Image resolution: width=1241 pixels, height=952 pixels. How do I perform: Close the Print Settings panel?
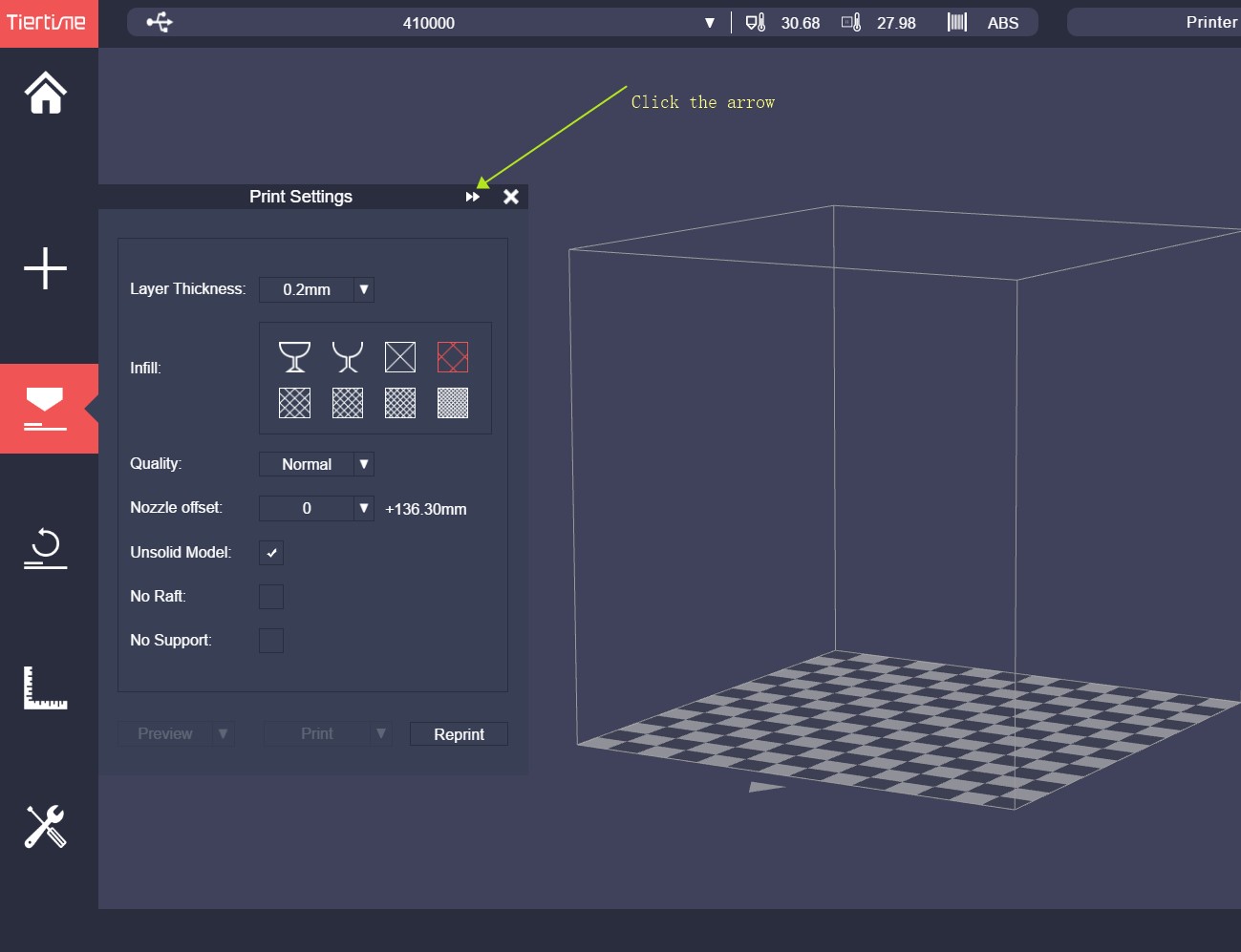point(511,197)
